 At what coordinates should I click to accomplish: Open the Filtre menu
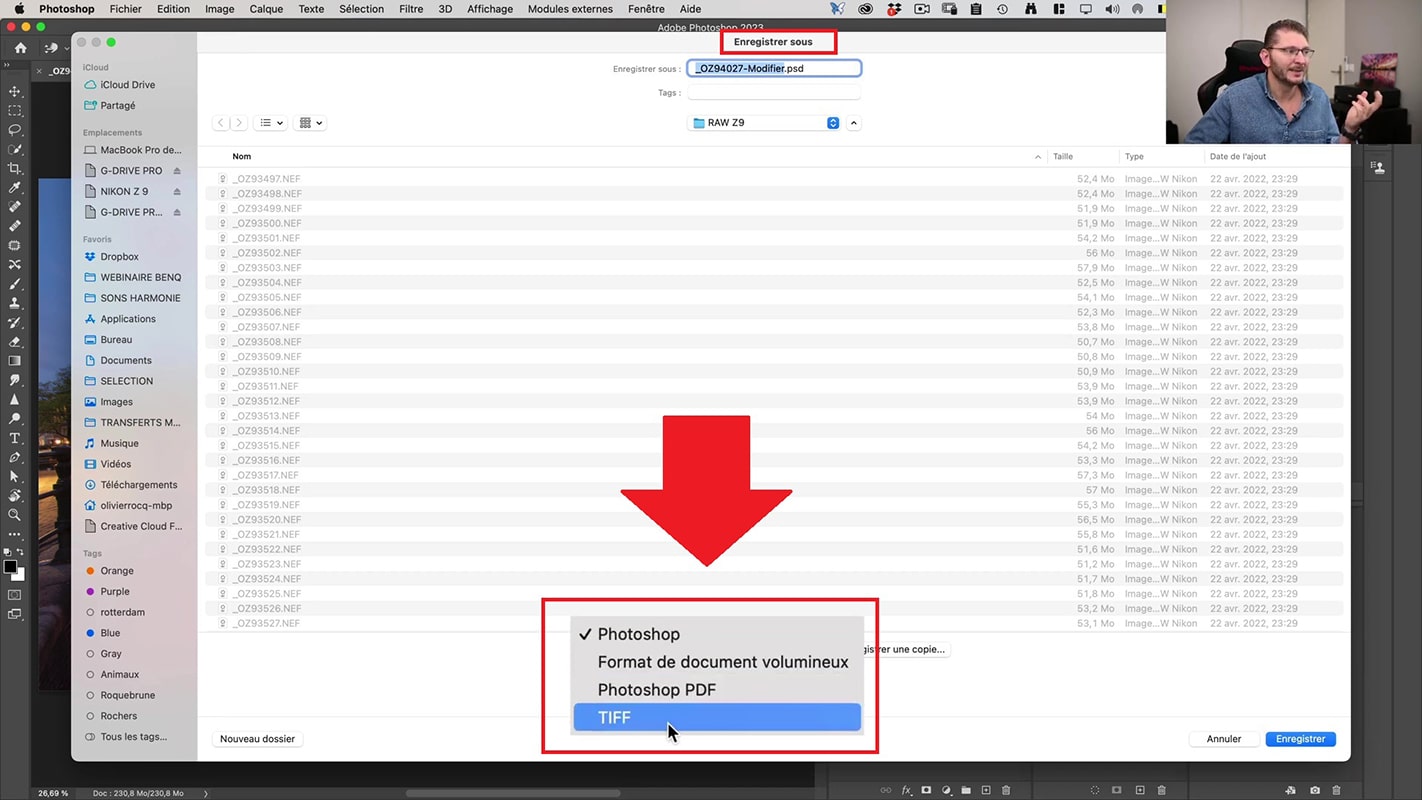(411, 9)
